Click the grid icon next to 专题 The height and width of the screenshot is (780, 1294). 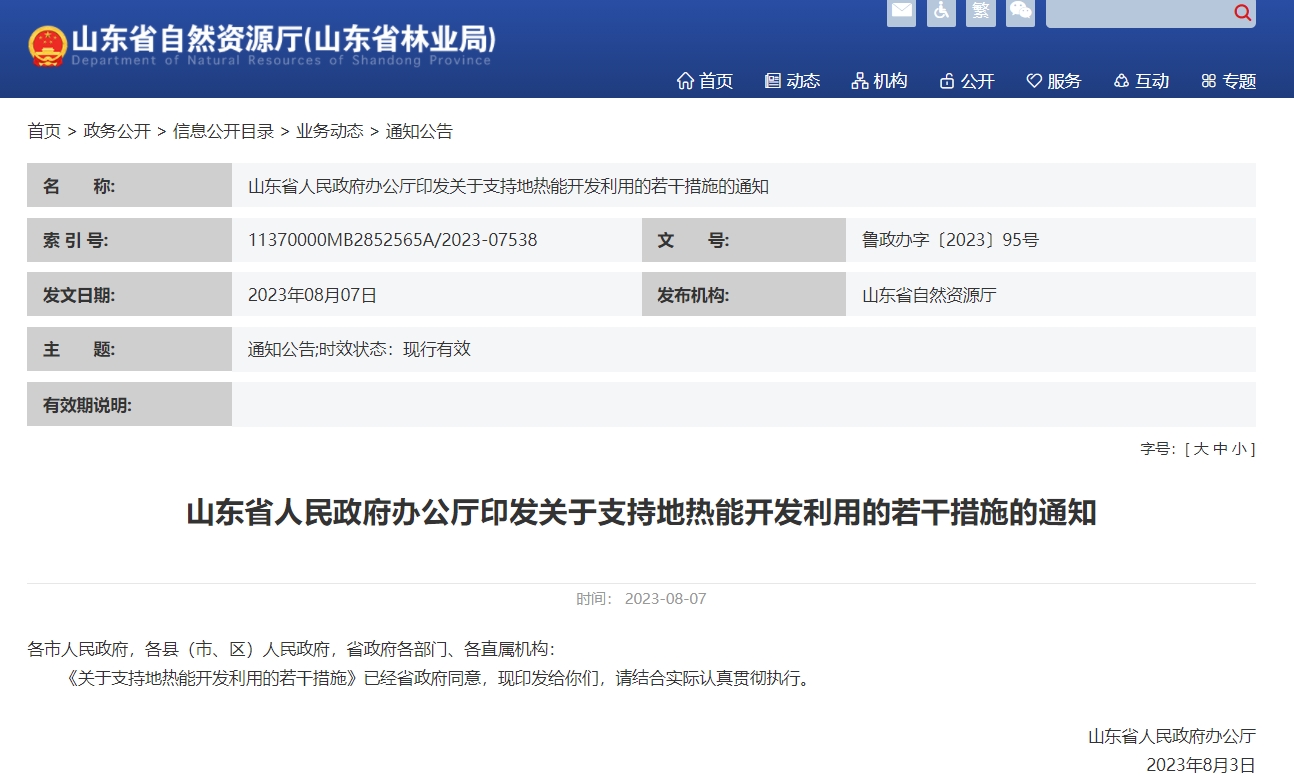coord(1209,81)
